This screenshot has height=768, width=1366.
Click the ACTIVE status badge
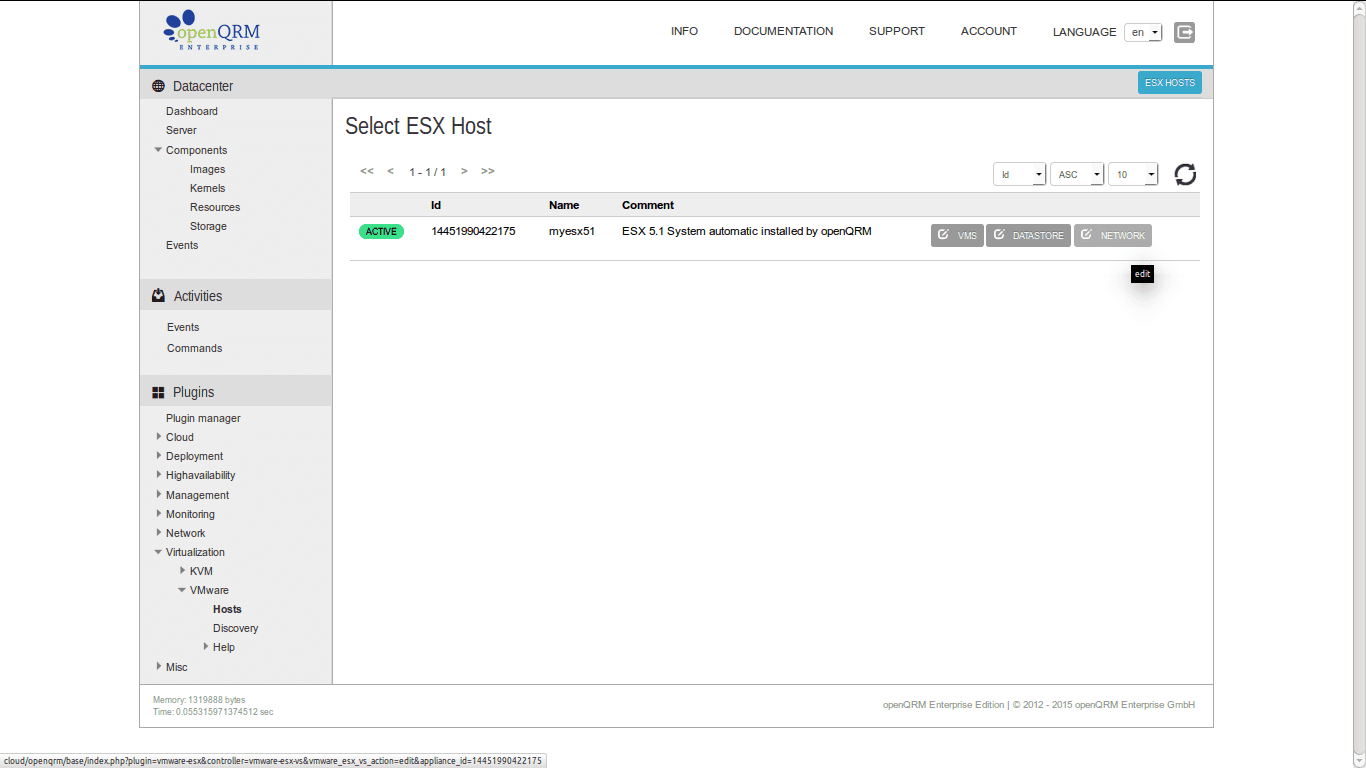(381, 232)
